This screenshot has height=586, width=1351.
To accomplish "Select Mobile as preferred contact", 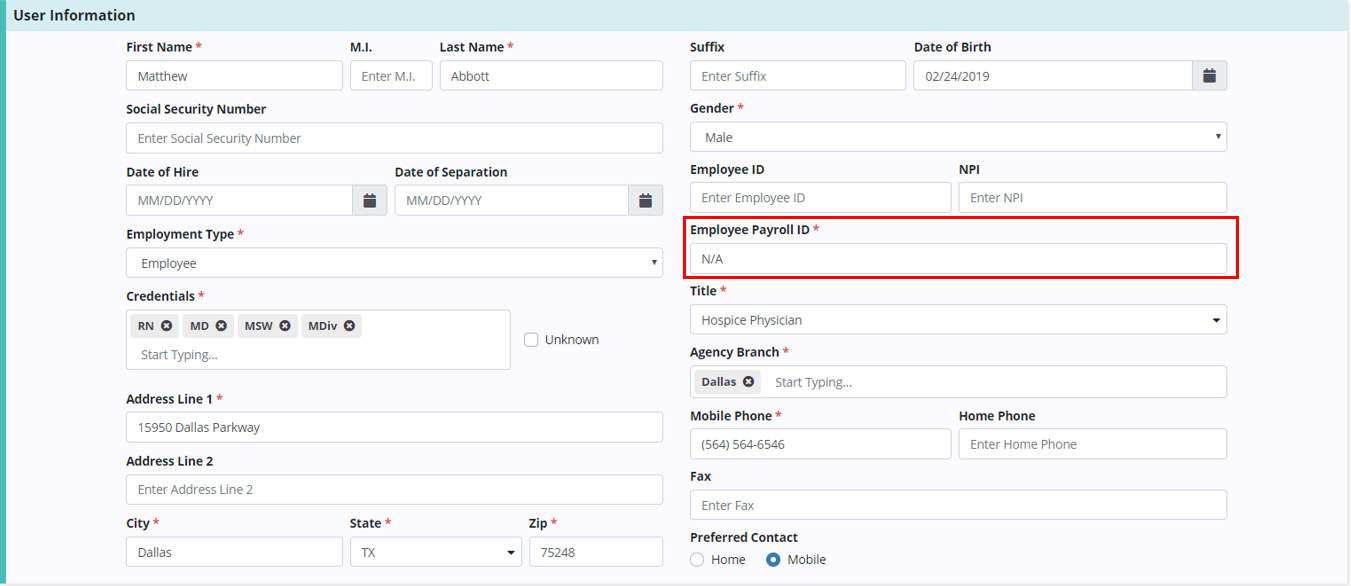I will pos(773,560).
